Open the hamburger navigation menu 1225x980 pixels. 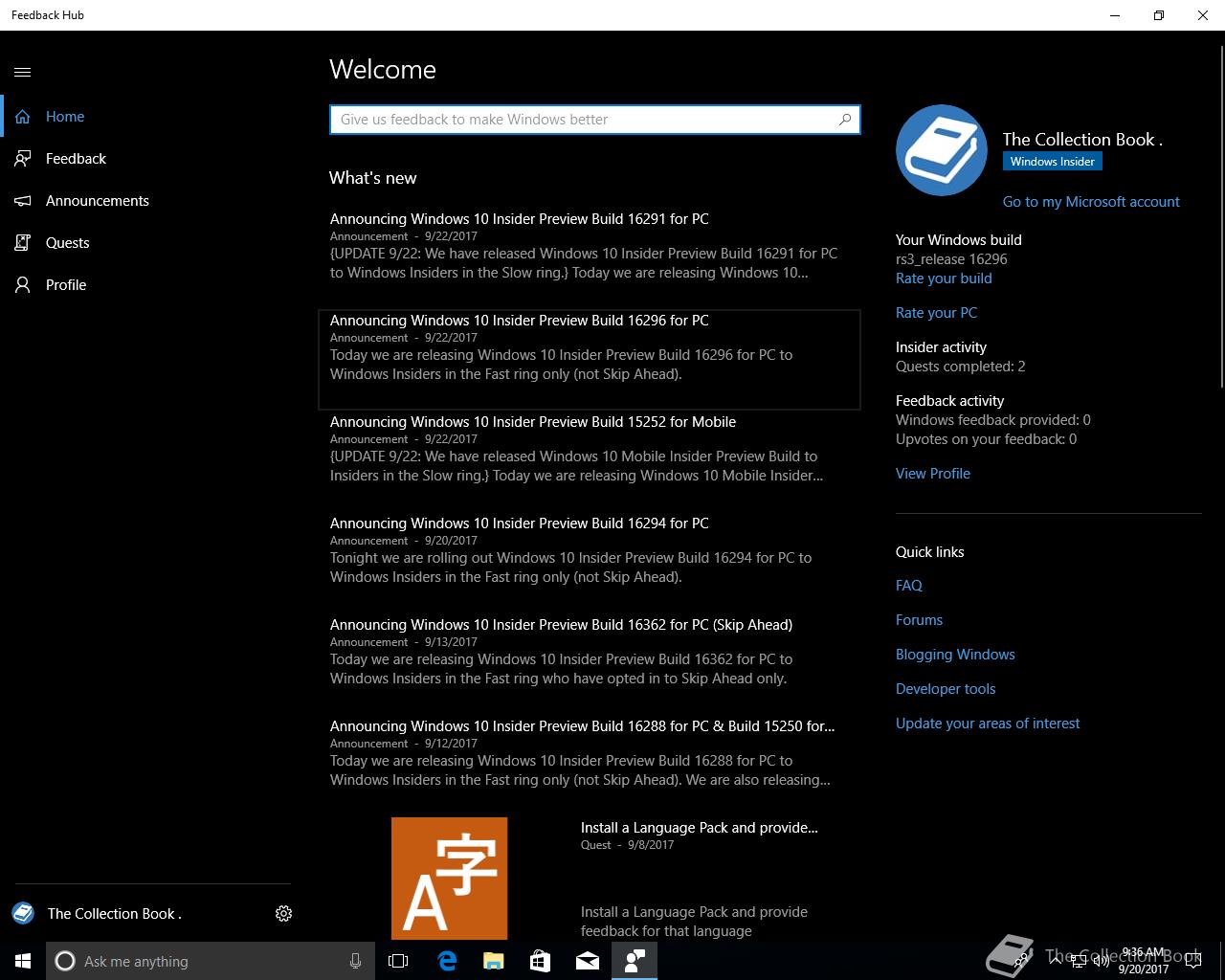point(23,72)
